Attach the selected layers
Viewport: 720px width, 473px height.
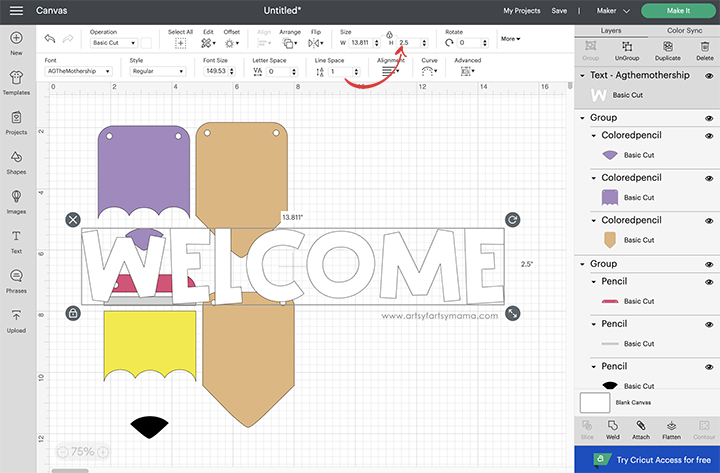click(x=641, y=430)
